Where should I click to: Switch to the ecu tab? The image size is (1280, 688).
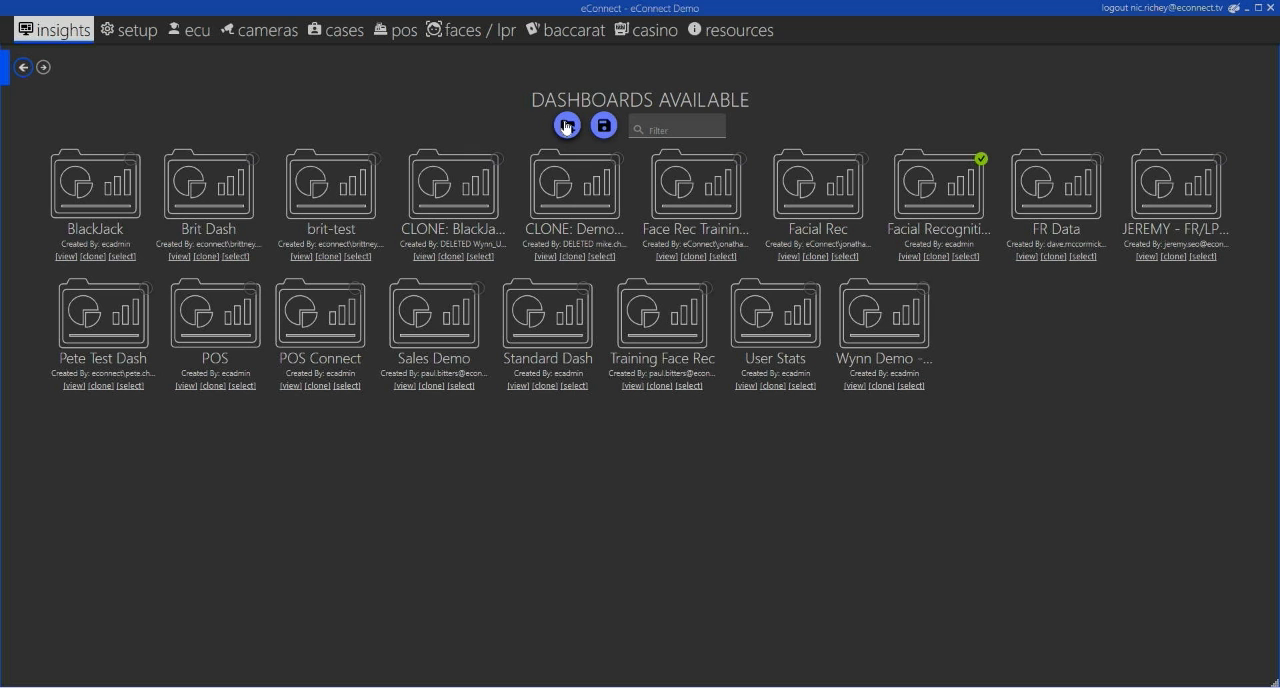pos(189,30)
